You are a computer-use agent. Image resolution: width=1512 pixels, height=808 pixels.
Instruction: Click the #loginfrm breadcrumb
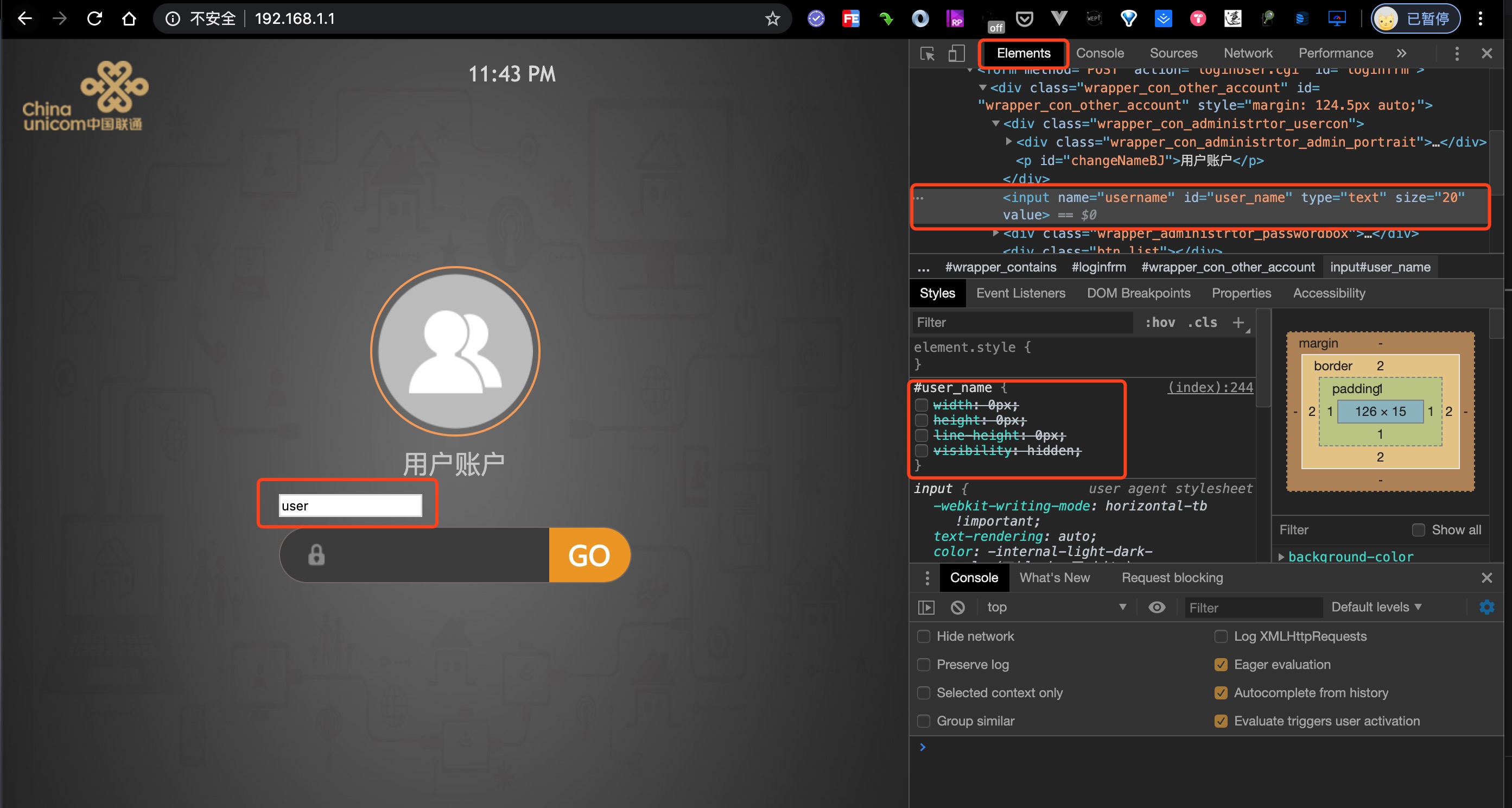pyautogui.click(x=1098, y=267)
